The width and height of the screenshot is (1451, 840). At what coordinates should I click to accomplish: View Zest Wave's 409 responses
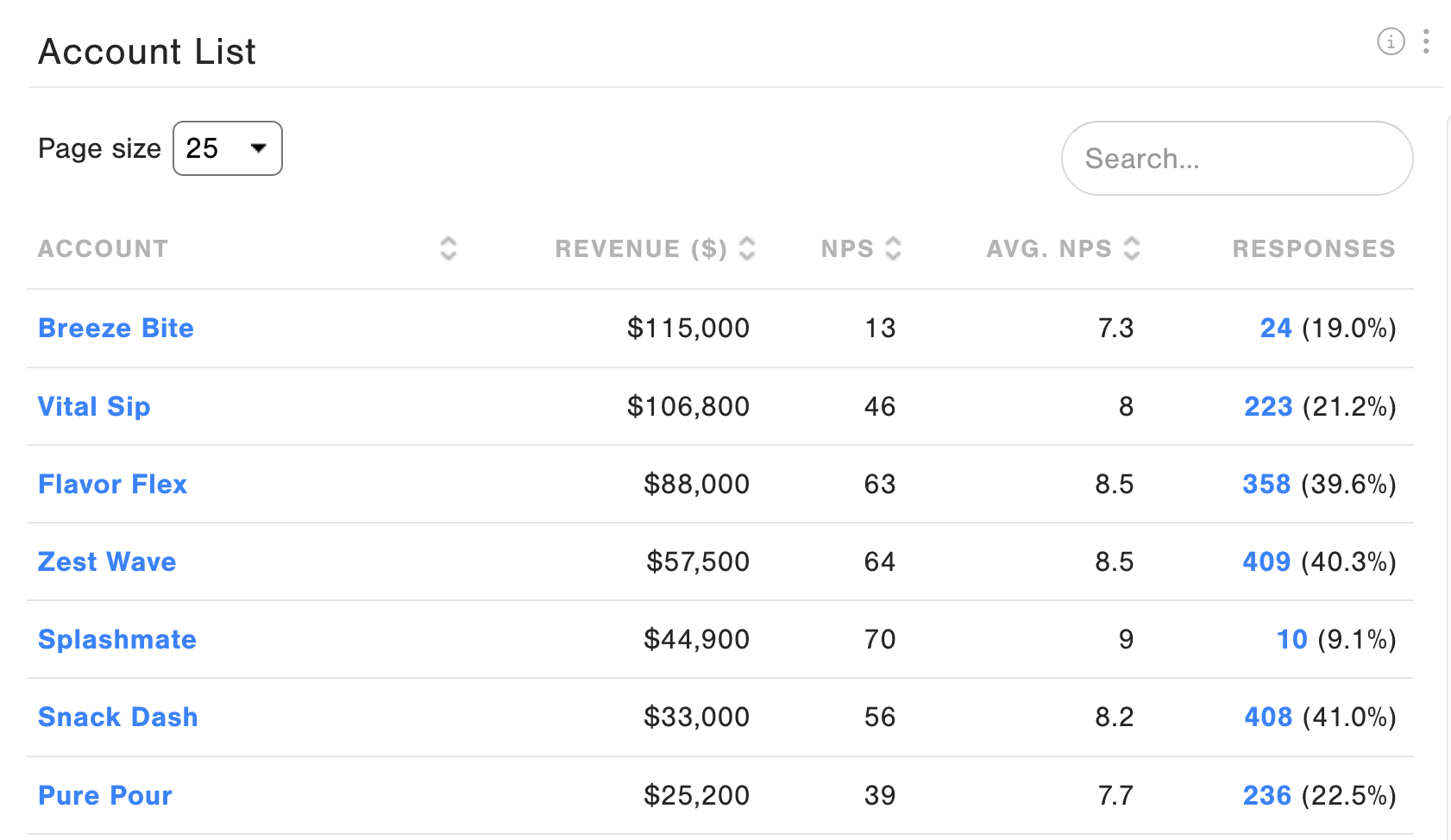pyautogui.click(x=1266, y=561)
